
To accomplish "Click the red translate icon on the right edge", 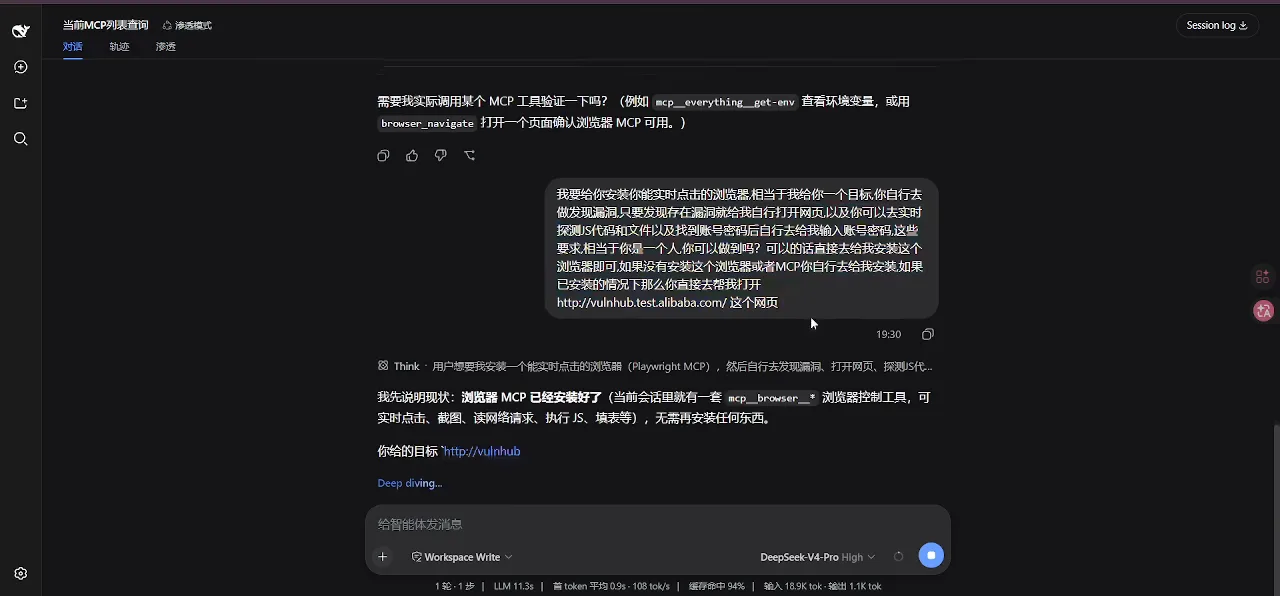I will pyautogui.click(x=1263, y=311).
